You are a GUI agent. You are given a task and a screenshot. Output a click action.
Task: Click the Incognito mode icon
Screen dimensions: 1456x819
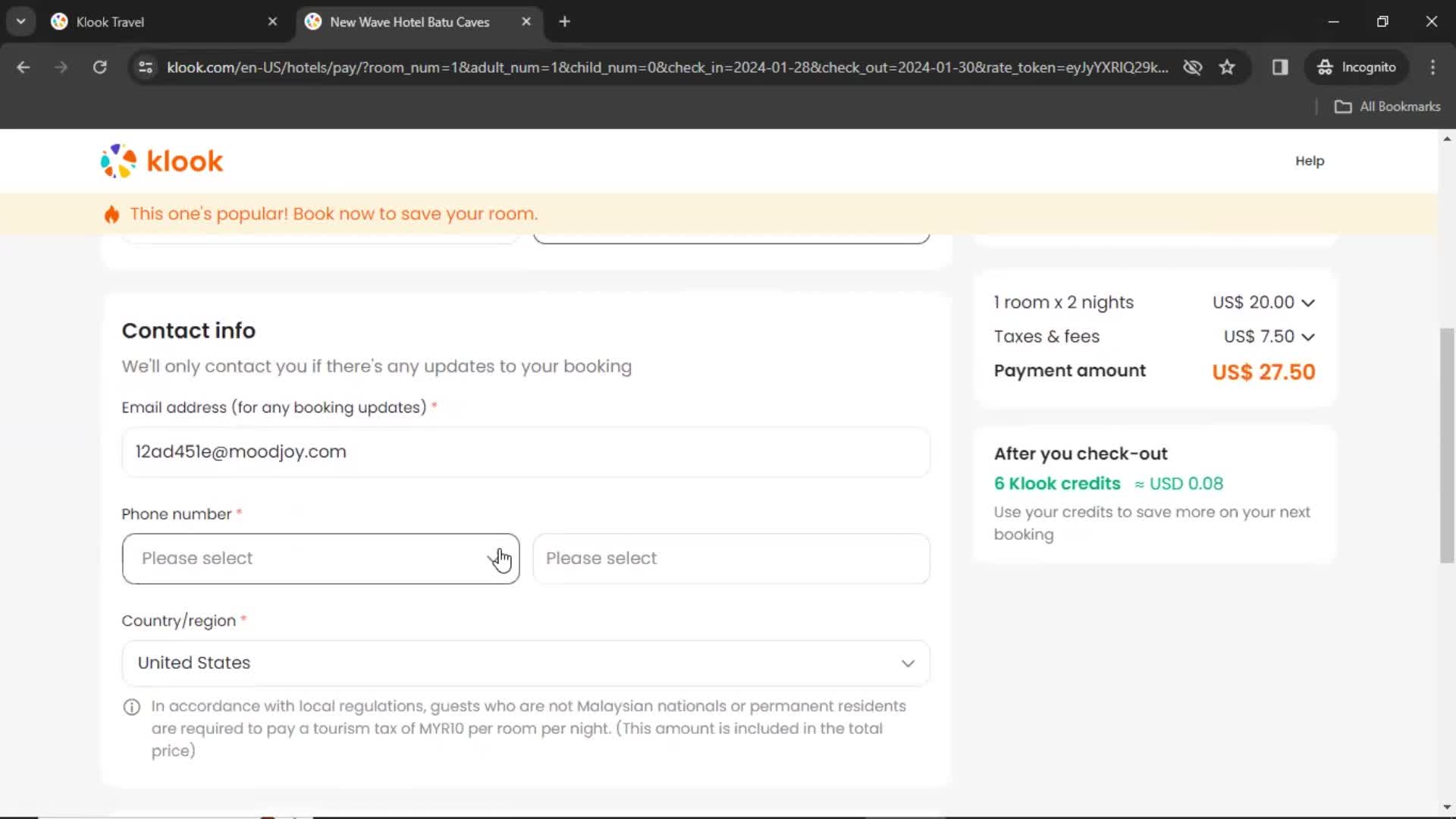coord(1324,67)
